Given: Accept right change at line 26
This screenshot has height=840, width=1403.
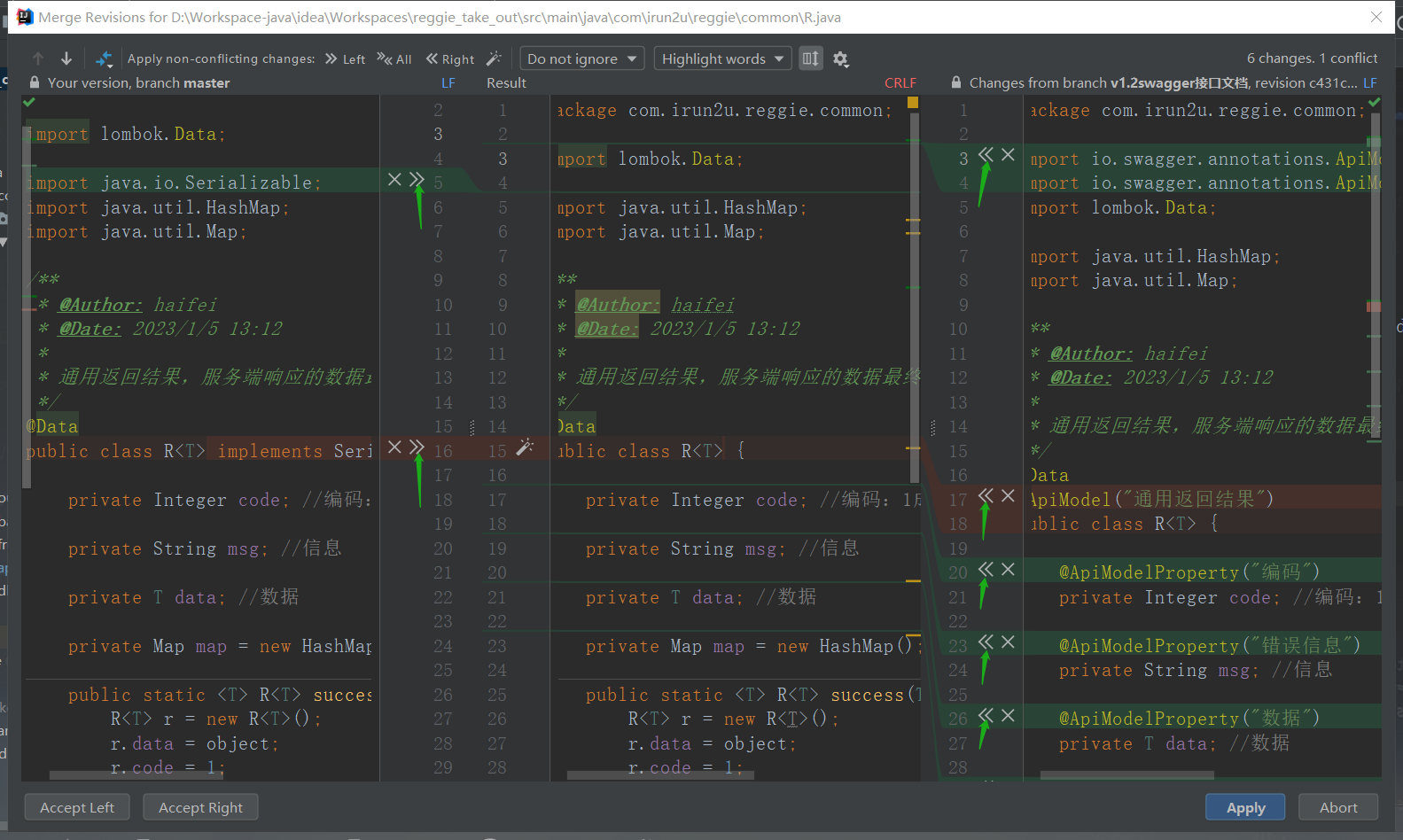Looking at the screenshot, I should [x=986, y=715].
